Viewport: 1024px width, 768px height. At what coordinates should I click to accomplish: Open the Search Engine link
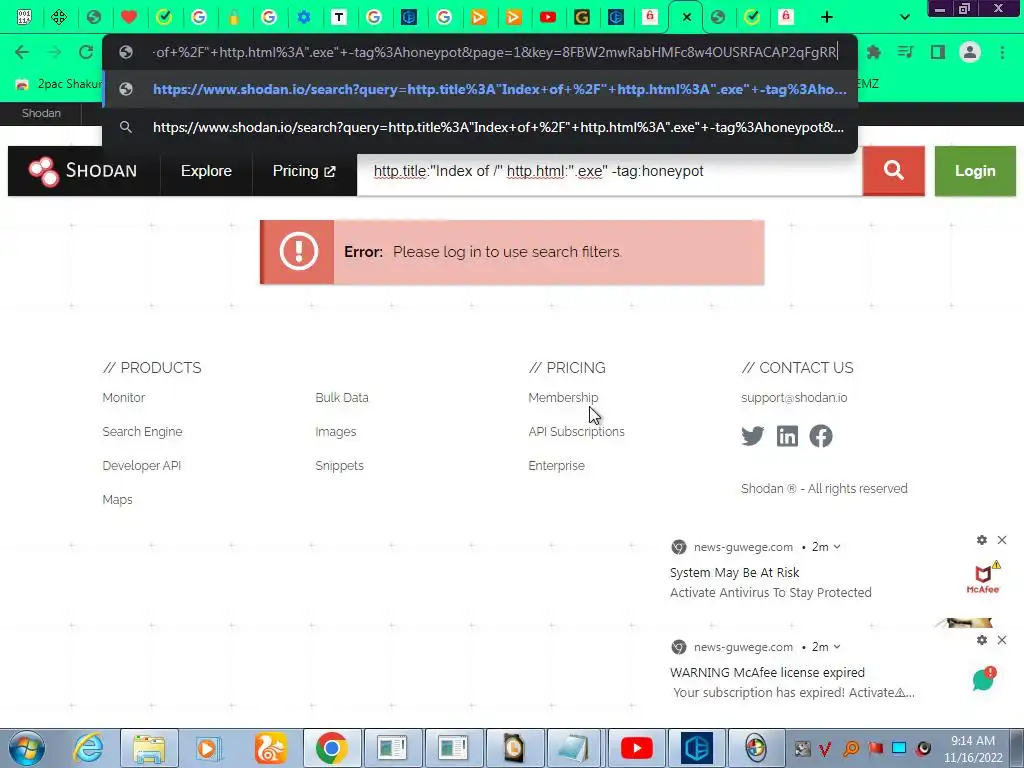pyautogui.click(x=142, y=432)
